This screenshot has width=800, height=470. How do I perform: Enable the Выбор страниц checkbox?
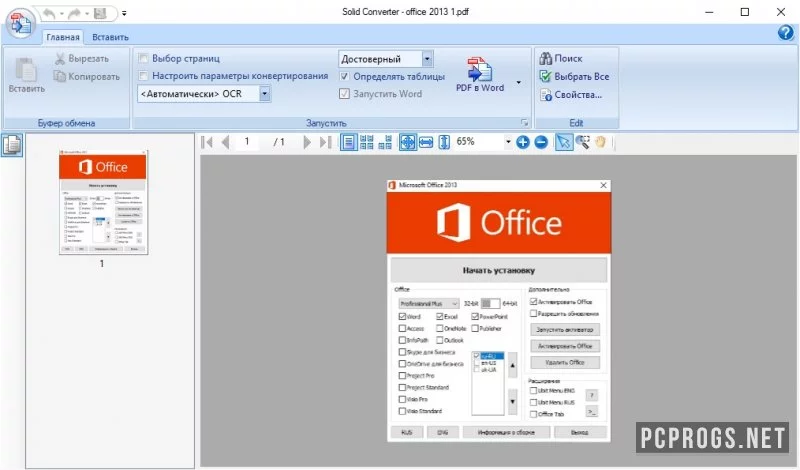tap(143, 58)
